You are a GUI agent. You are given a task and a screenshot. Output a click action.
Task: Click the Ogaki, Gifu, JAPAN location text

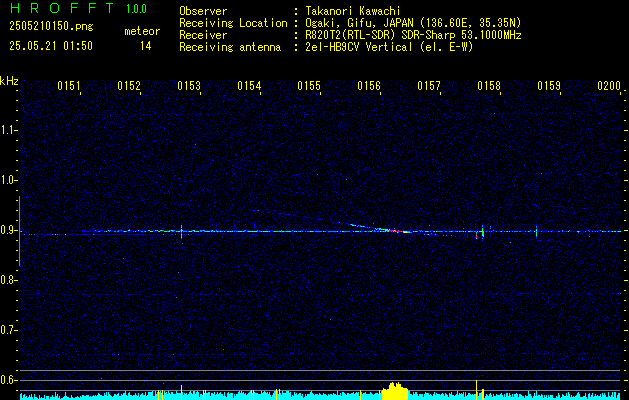tap(413, 23)
